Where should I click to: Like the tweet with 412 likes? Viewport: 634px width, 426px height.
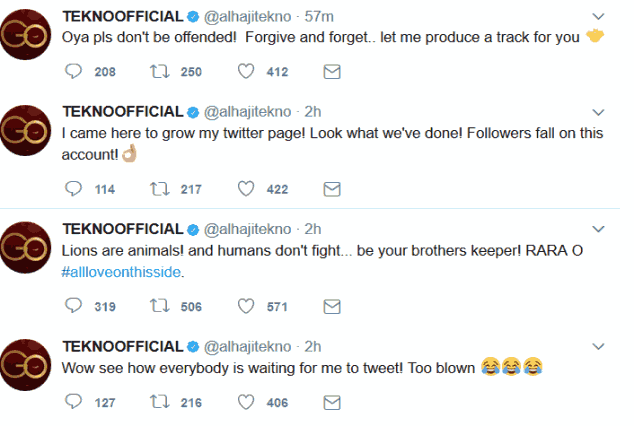246,71
